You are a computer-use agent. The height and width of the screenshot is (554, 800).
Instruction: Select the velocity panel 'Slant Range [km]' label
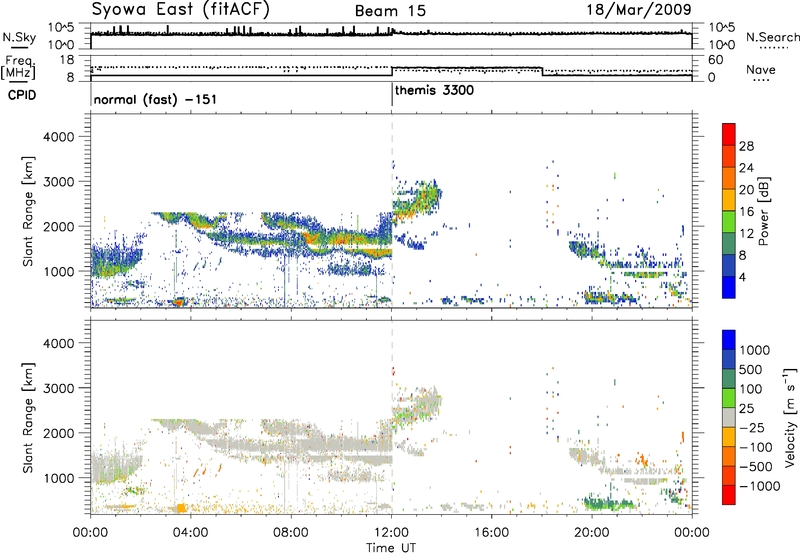click(x=28, y=417)
